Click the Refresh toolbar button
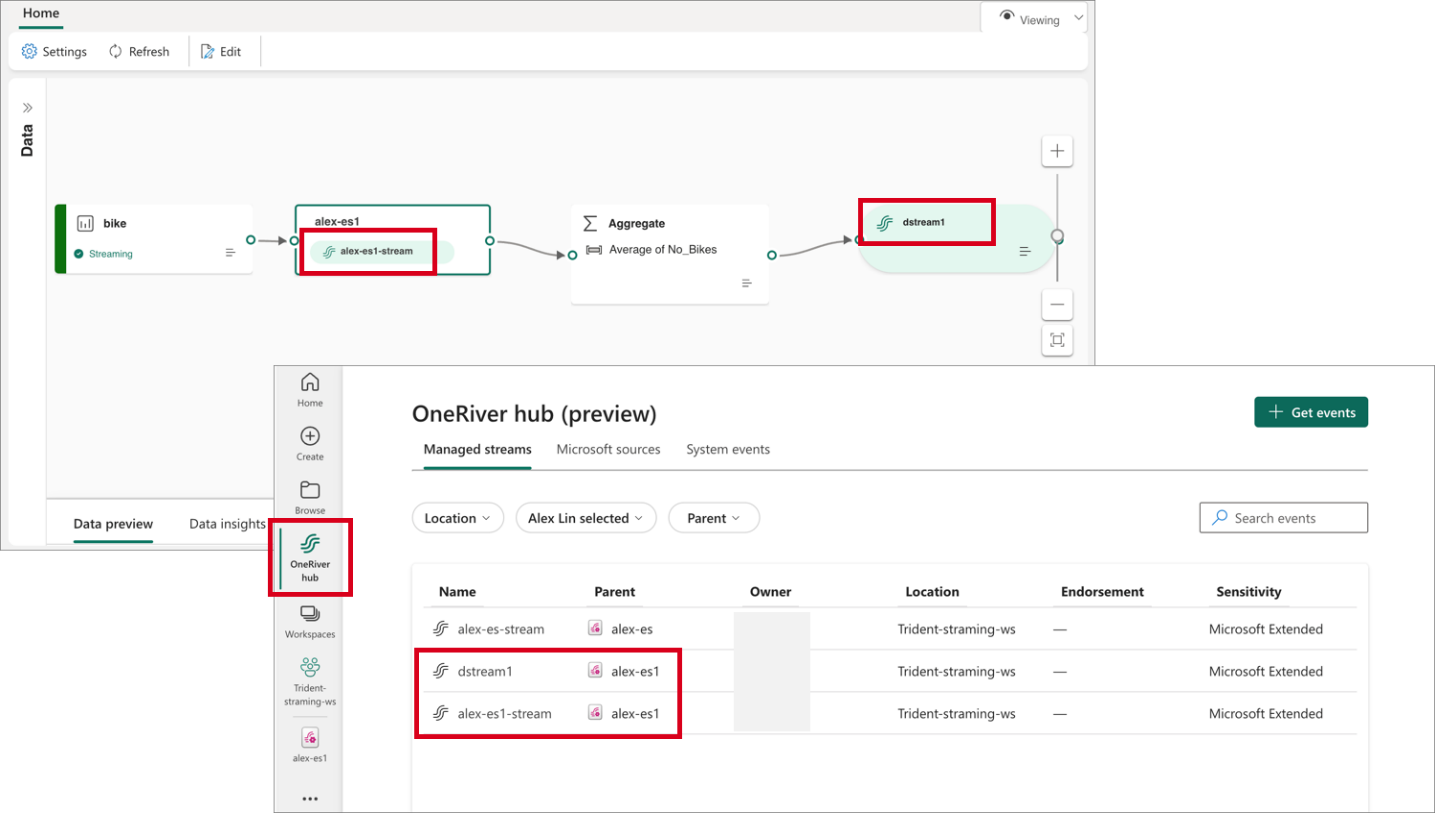Screen dimensions: 1435x813 tap(139, 52)
